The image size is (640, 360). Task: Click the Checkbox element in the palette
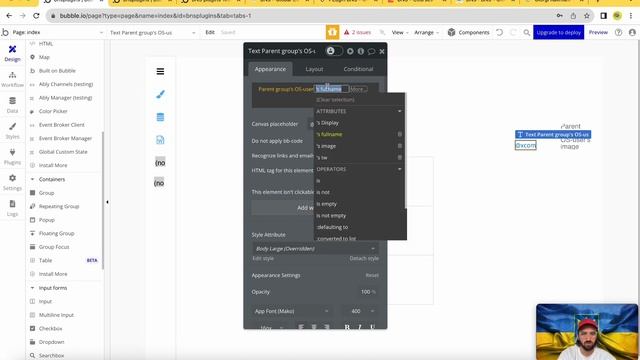coord(51,329)
